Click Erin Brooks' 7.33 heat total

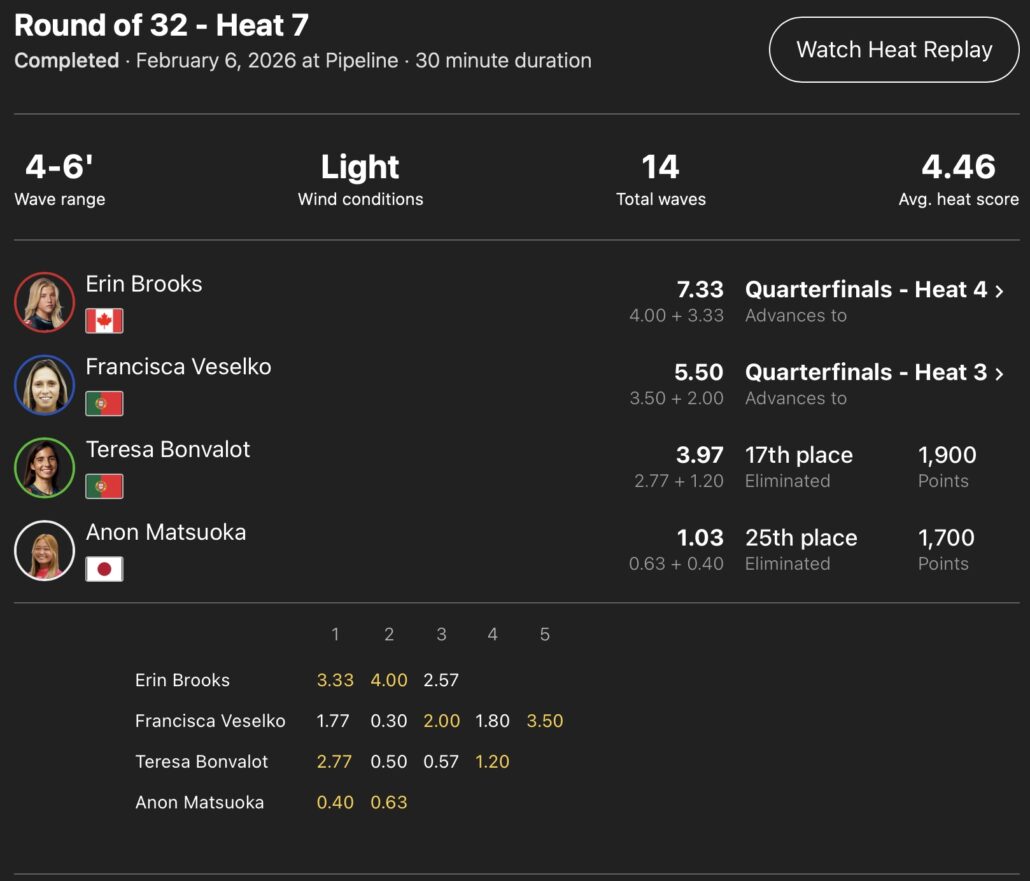click(x=700, y=290)
